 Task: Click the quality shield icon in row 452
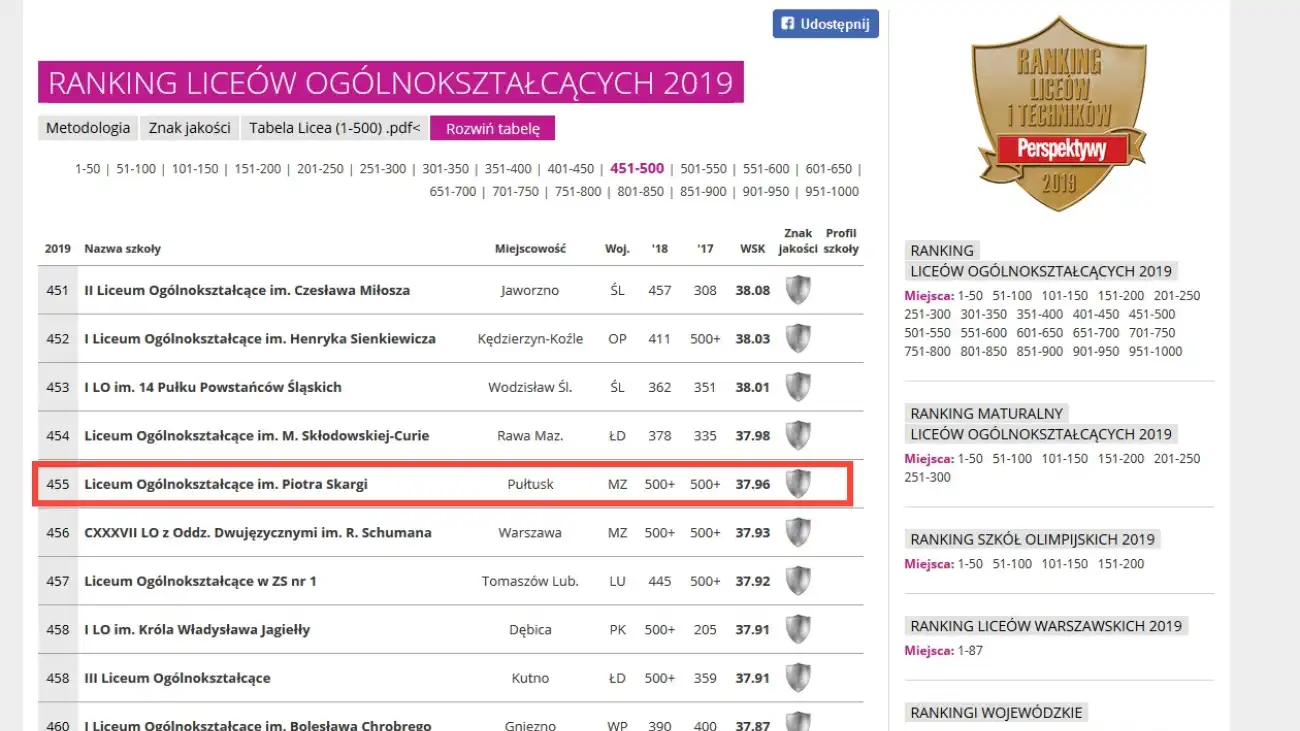tap(797, 339)
